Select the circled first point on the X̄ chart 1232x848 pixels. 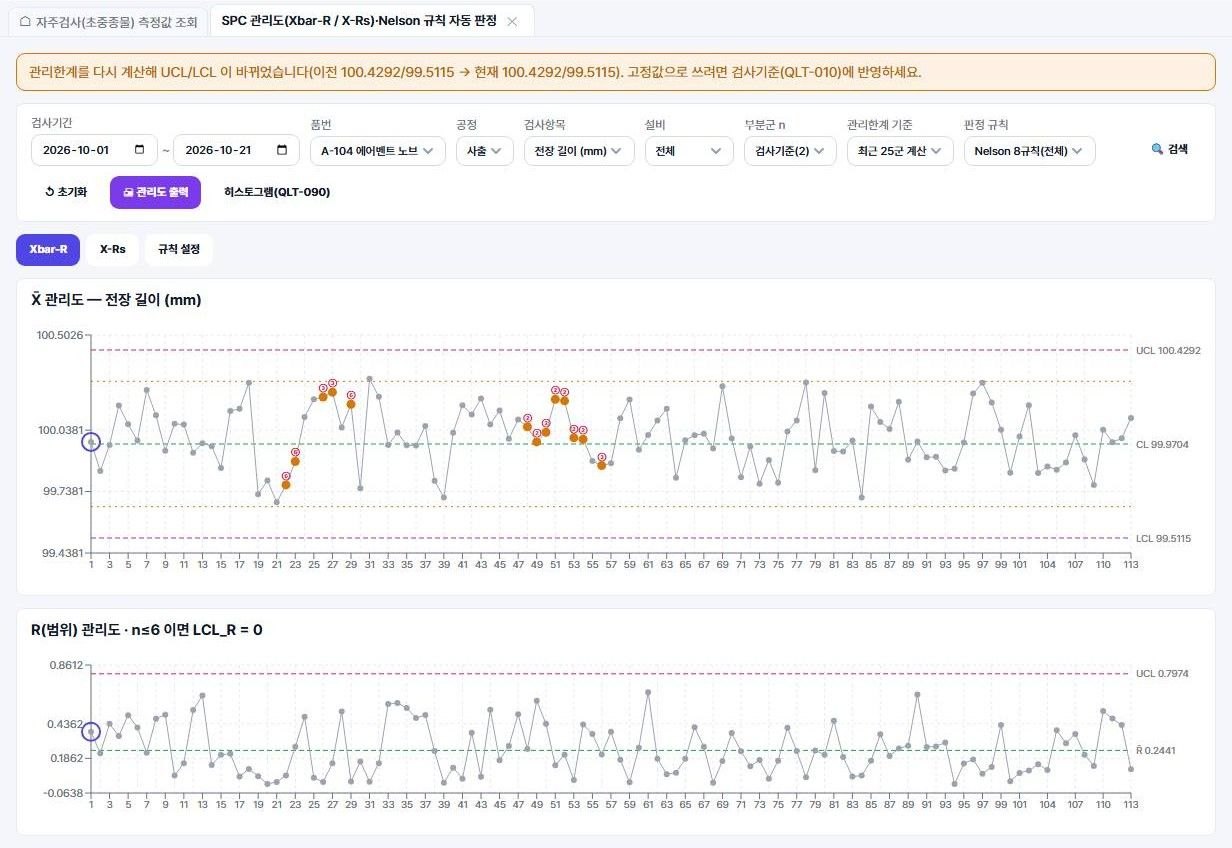coord(91,441)
